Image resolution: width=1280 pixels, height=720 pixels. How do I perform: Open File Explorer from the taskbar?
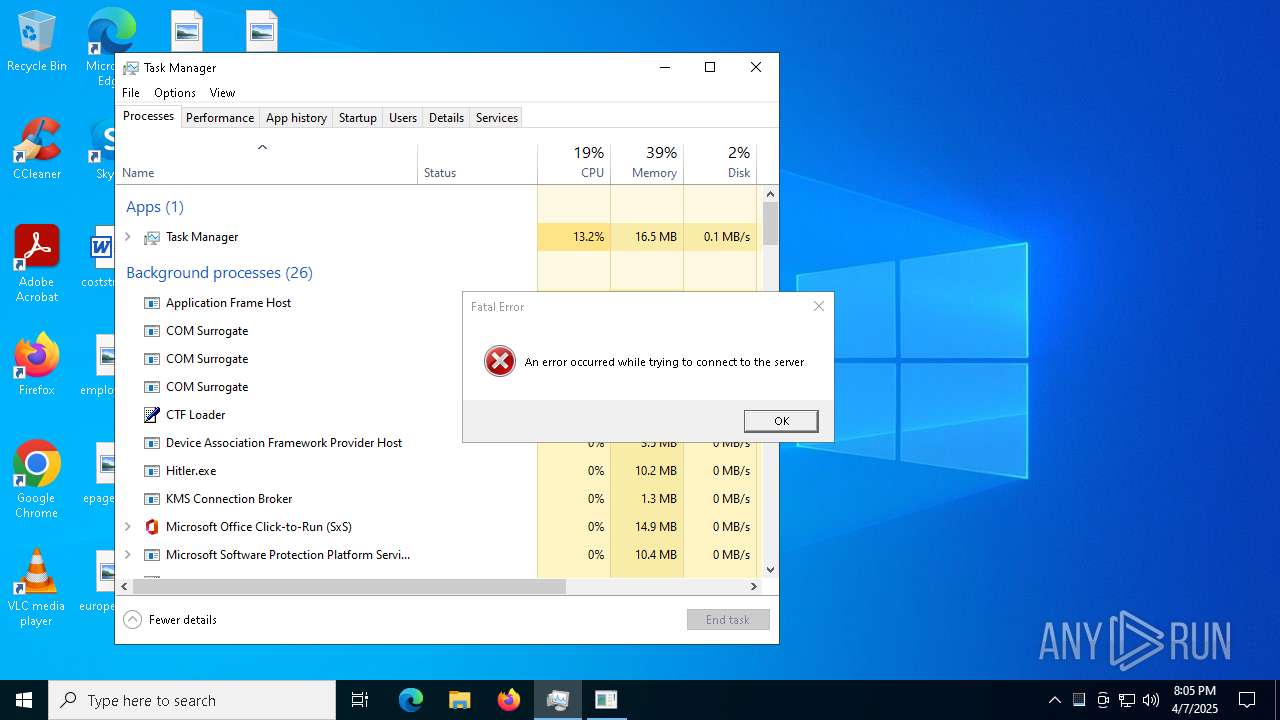460,700
